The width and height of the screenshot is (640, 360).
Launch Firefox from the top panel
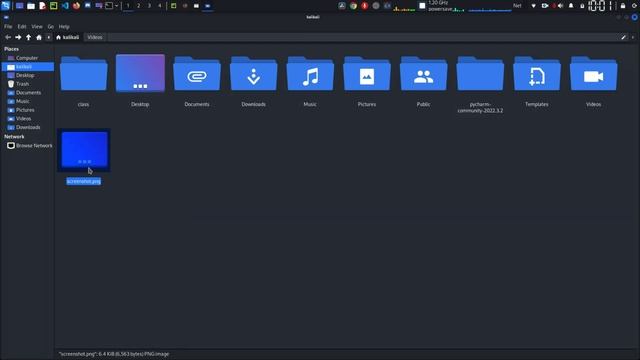[x=76, y=6]
